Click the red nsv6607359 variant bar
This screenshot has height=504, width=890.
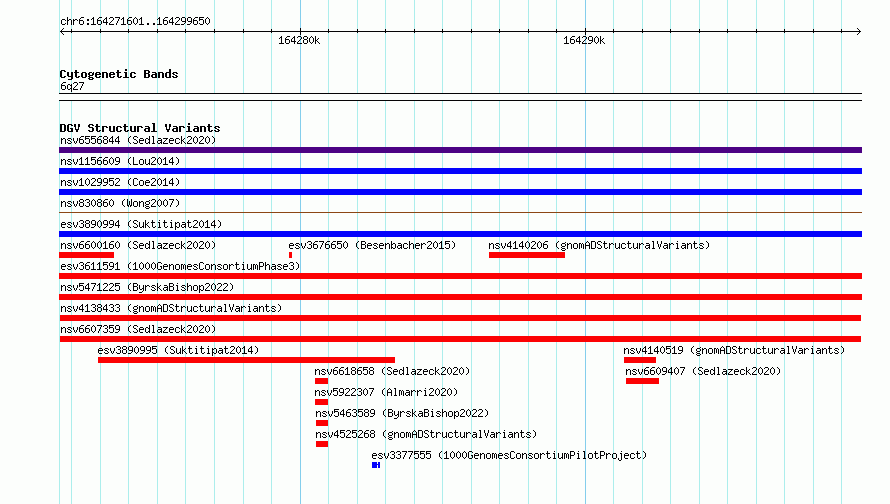[x=460, y=339]
